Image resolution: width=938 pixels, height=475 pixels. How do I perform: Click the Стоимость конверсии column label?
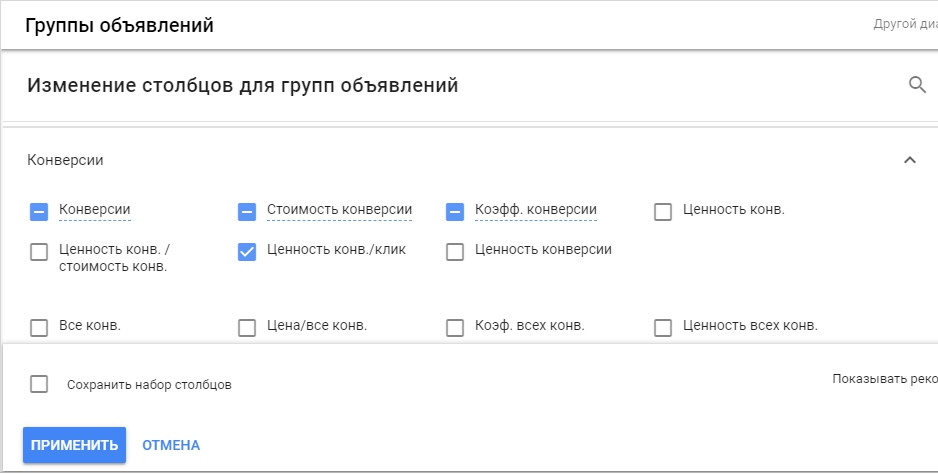(339, 210)
